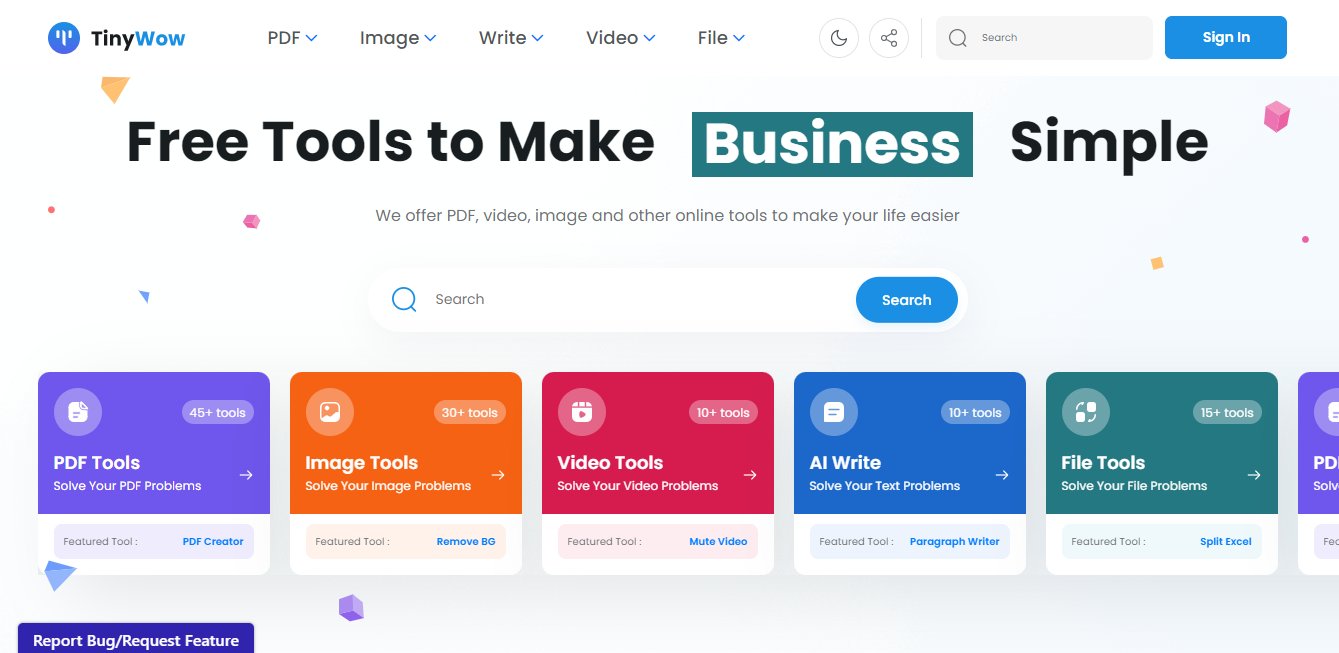Click the arrow on File Tools card

pos(1254,475)
